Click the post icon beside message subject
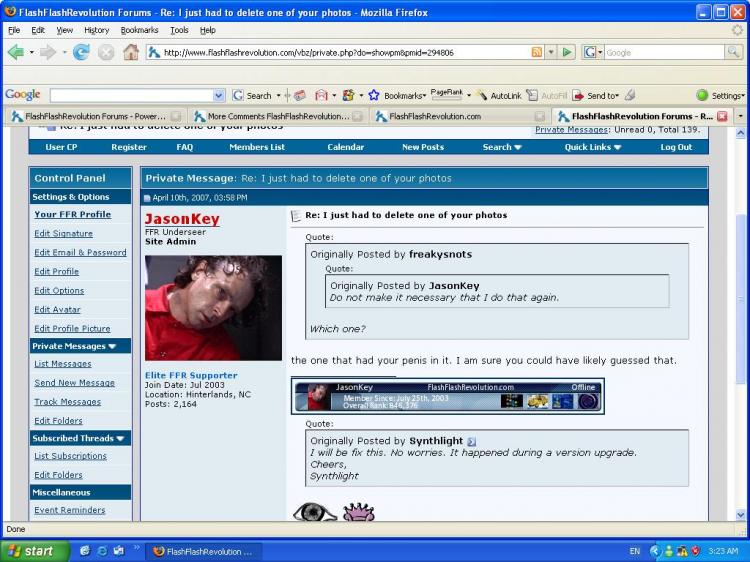The width and height of the screenshot is (750, 562). click(x=296, y=216)
